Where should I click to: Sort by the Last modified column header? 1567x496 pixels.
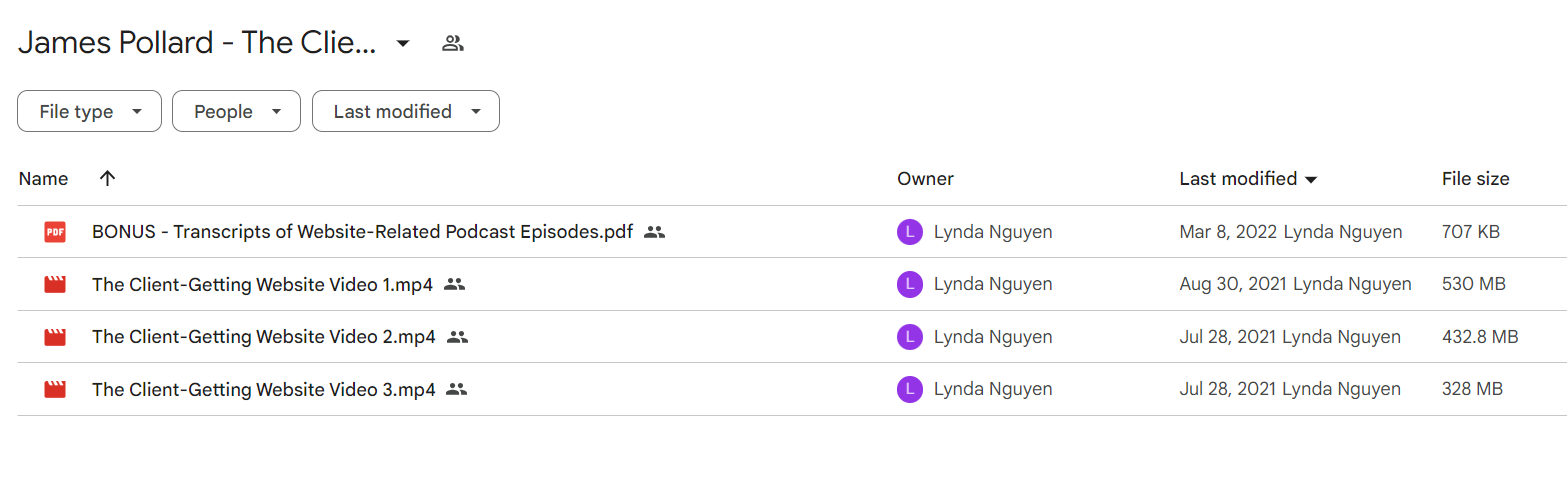coord(1238,179)
